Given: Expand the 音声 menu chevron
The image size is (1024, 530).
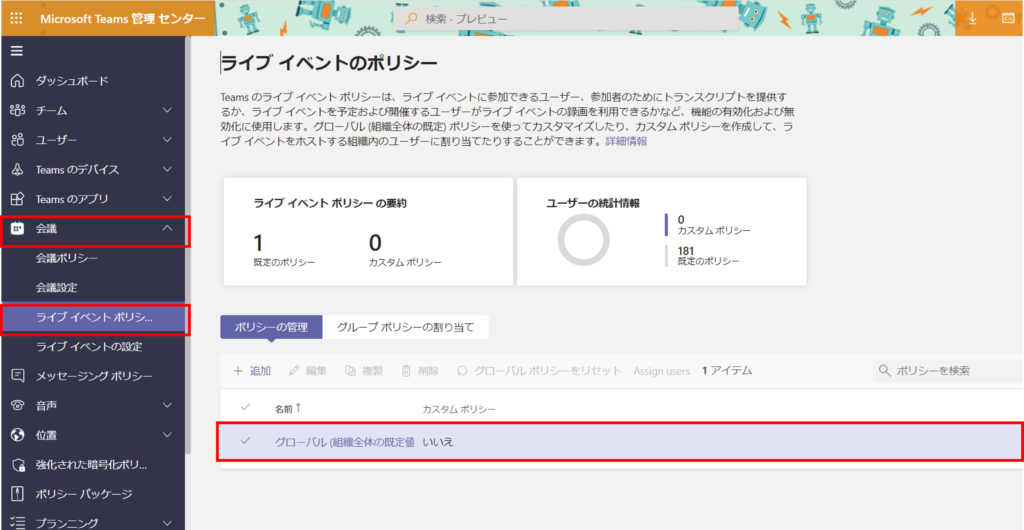Looking at the screenshot, I should click(x=167, y=406).
